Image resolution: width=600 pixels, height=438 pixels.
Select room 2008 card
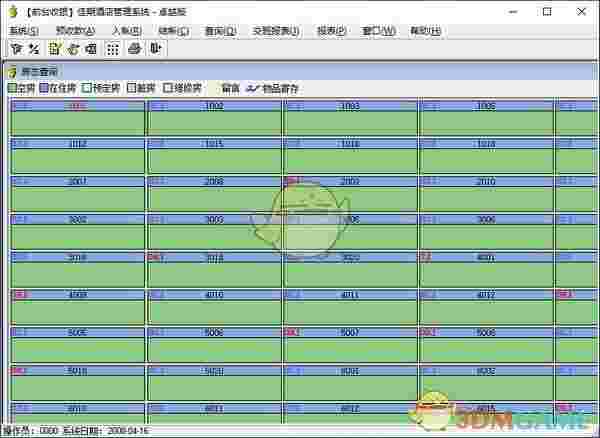(214, 193)
